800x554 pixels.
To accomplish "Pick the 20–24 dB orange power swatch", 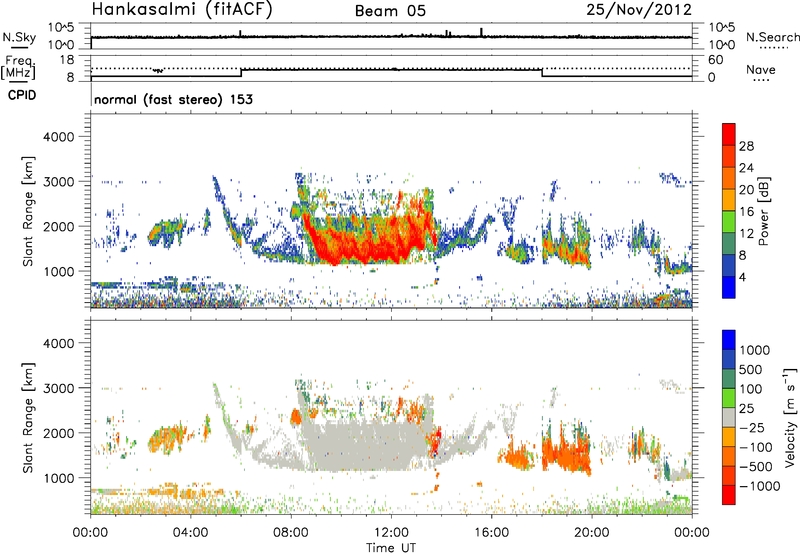I will coord(729,178).
